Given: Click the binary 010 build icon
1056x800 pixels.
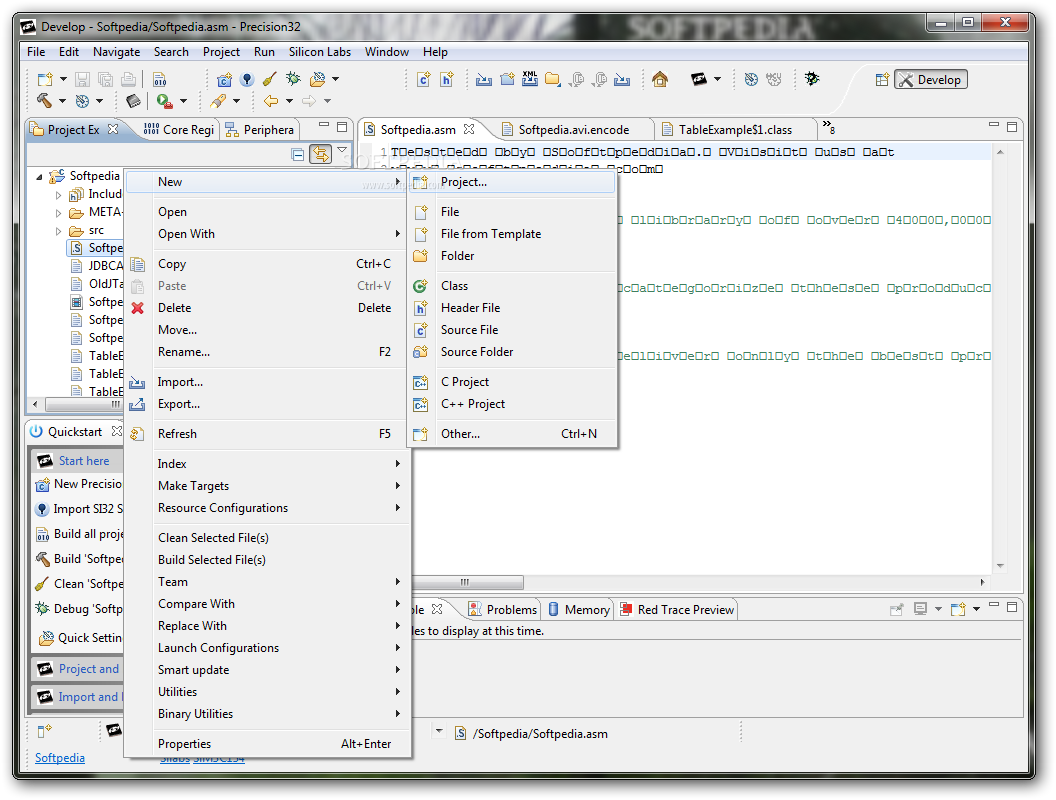Looking at the screenshot, I should click(x=160, y=79).
